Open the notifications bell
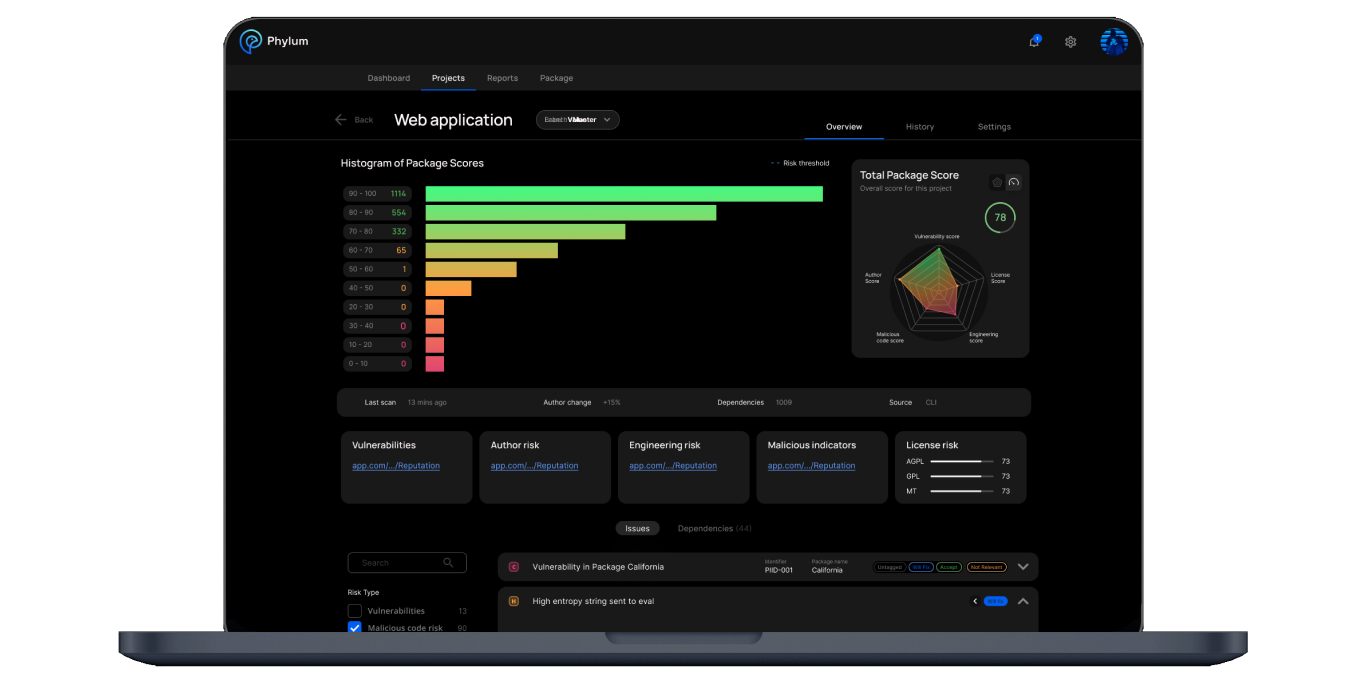The width and height of the screenshot is (1368, 694). [1034, 42]
